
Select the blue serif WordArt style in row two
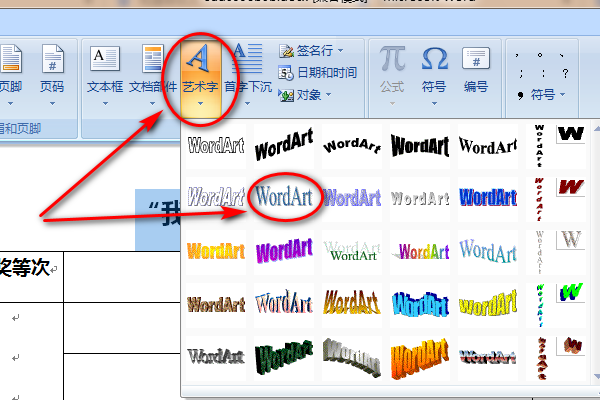click(284, 198)
